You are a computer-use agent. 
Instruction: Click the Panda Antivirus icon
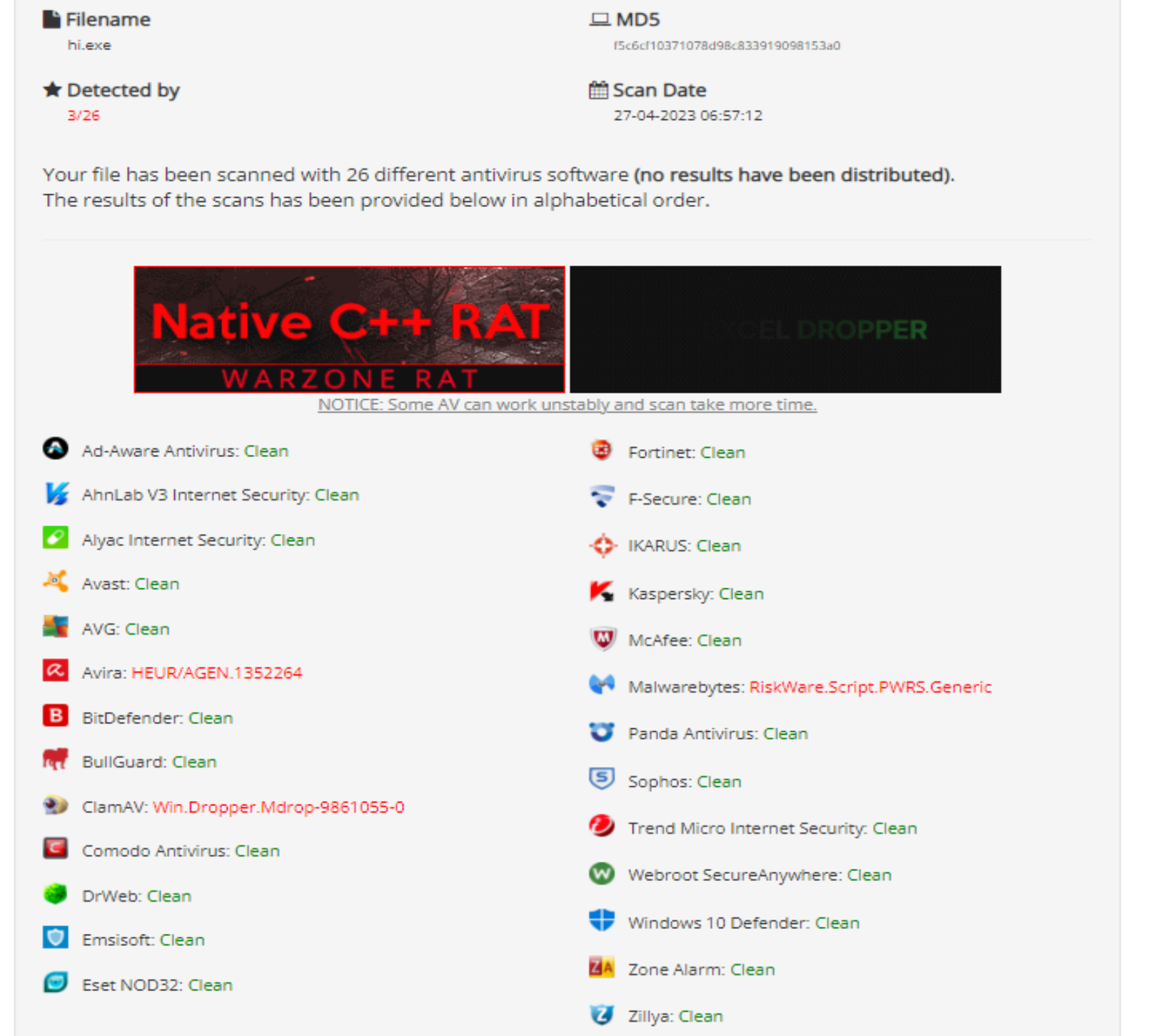click(x=602, y=732)
